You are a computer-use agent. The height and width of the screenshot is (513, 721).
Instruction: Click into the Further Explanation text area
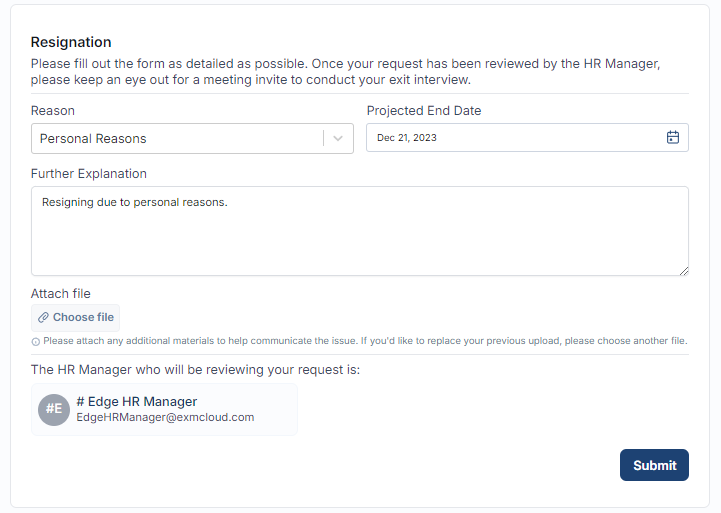pos(360,240)
